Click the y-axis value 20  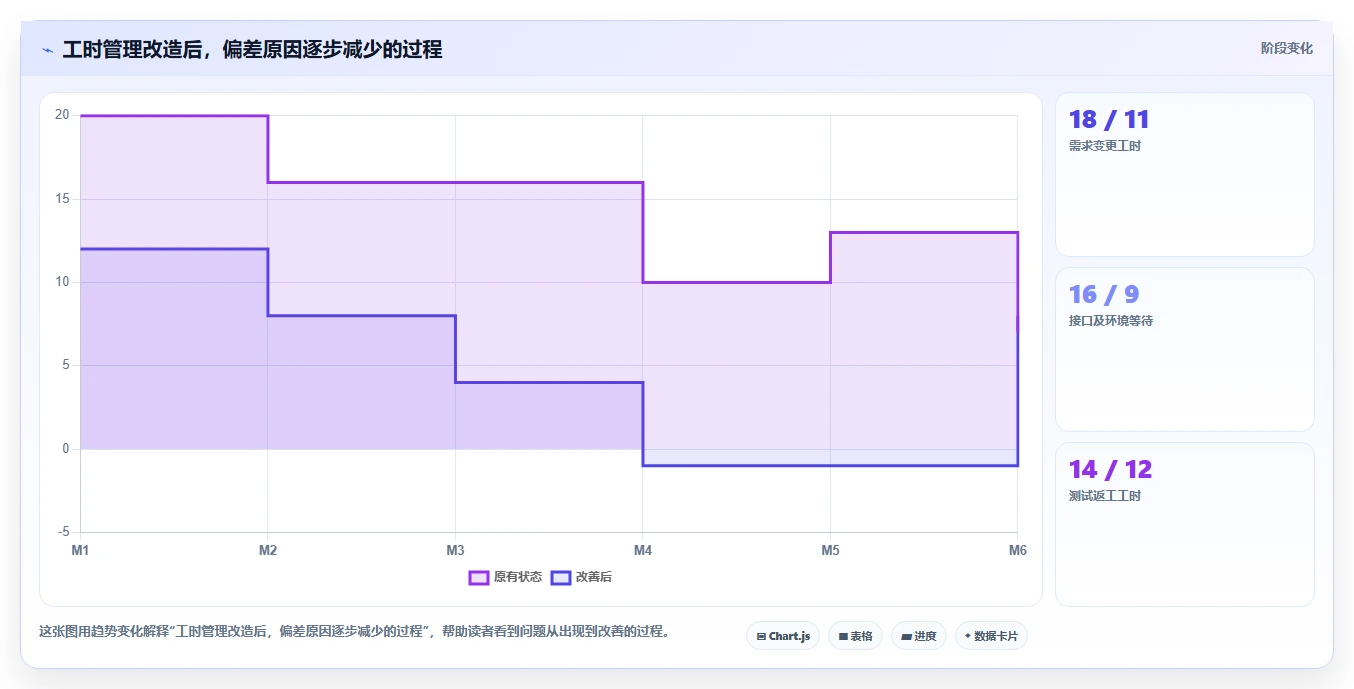click(x=62, y=115)
